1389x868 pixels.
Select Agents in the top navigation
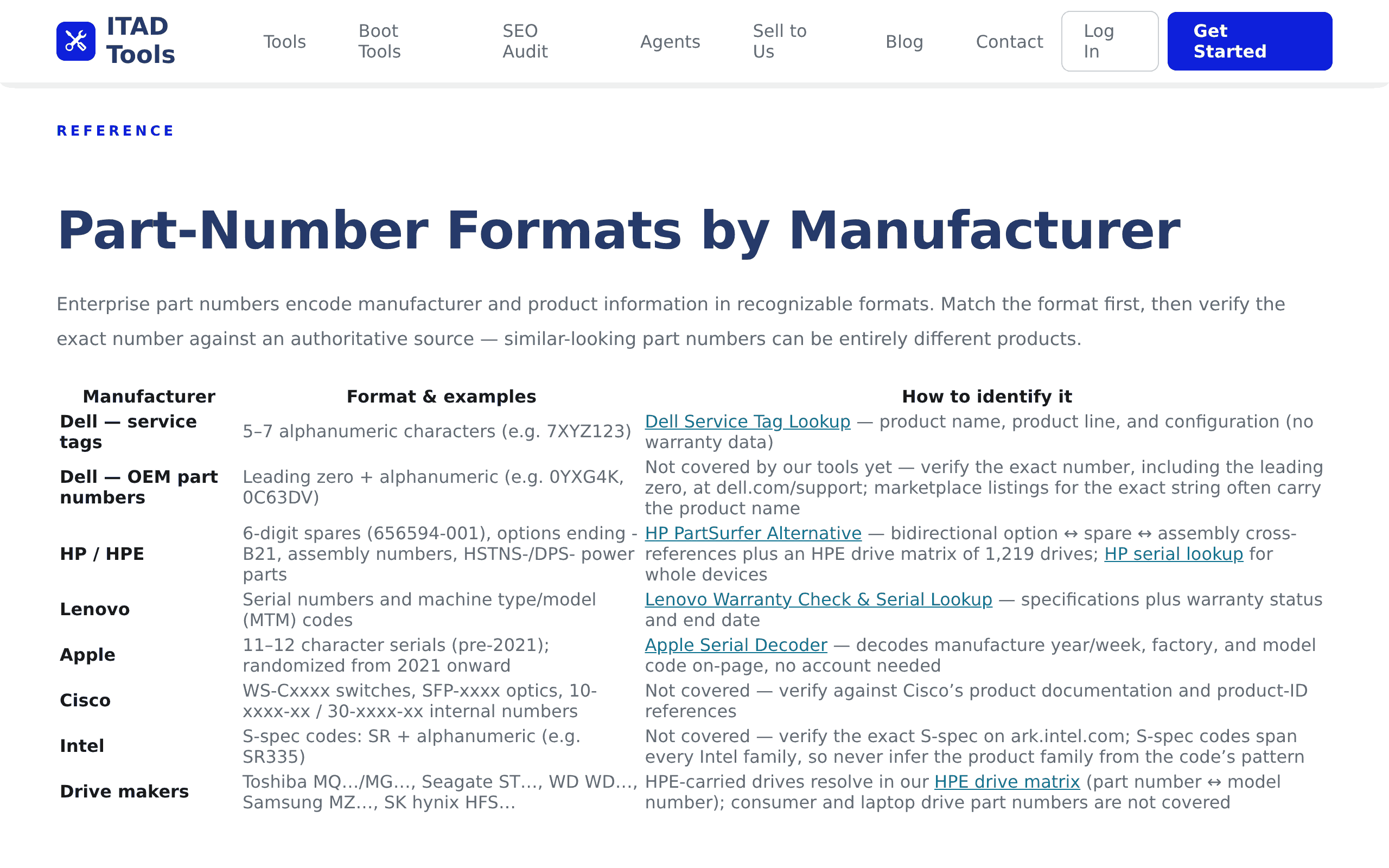tap(670, 41)
